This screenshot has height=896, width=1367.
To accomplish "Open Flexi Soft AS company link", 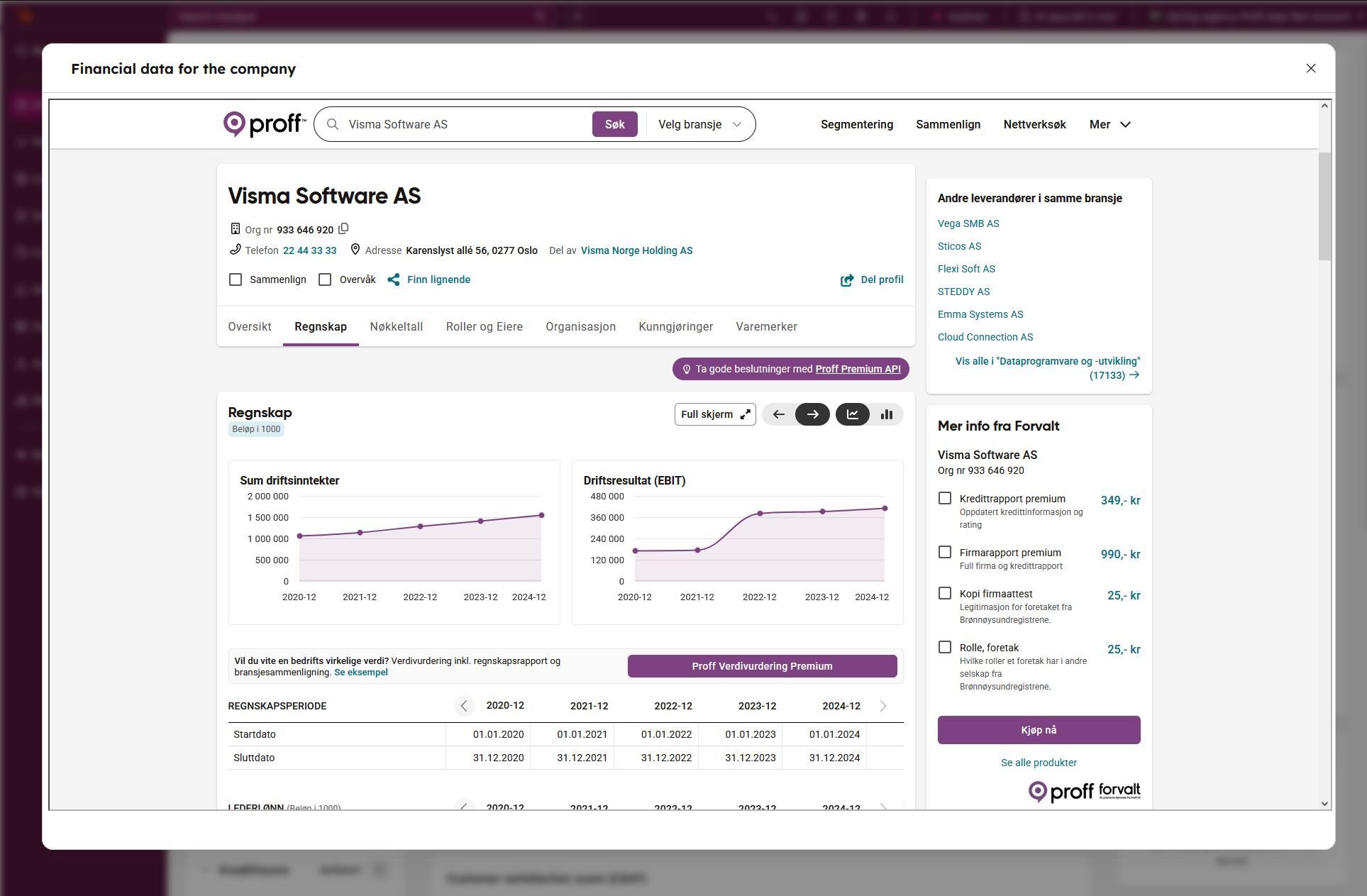I will pyautogui.click(x=967, y=269).
